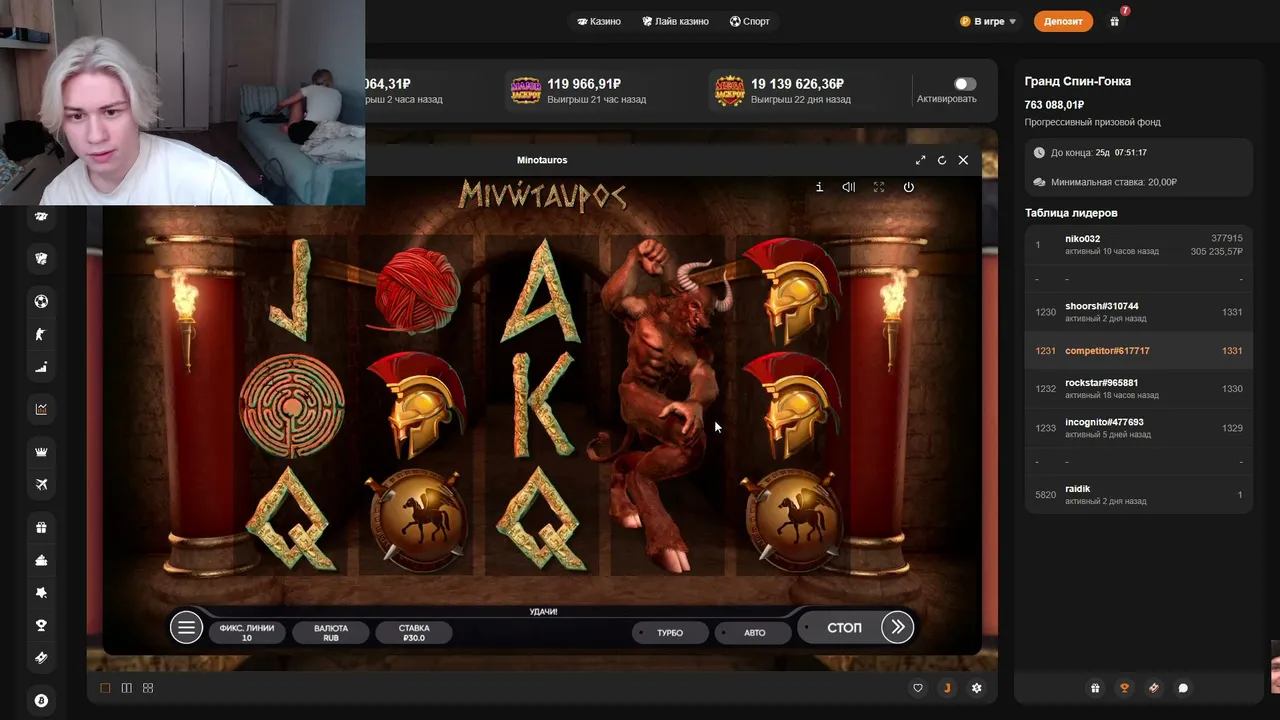
Task: Select leaderboard row rockstar#965881
Action: coord(1138,389)
